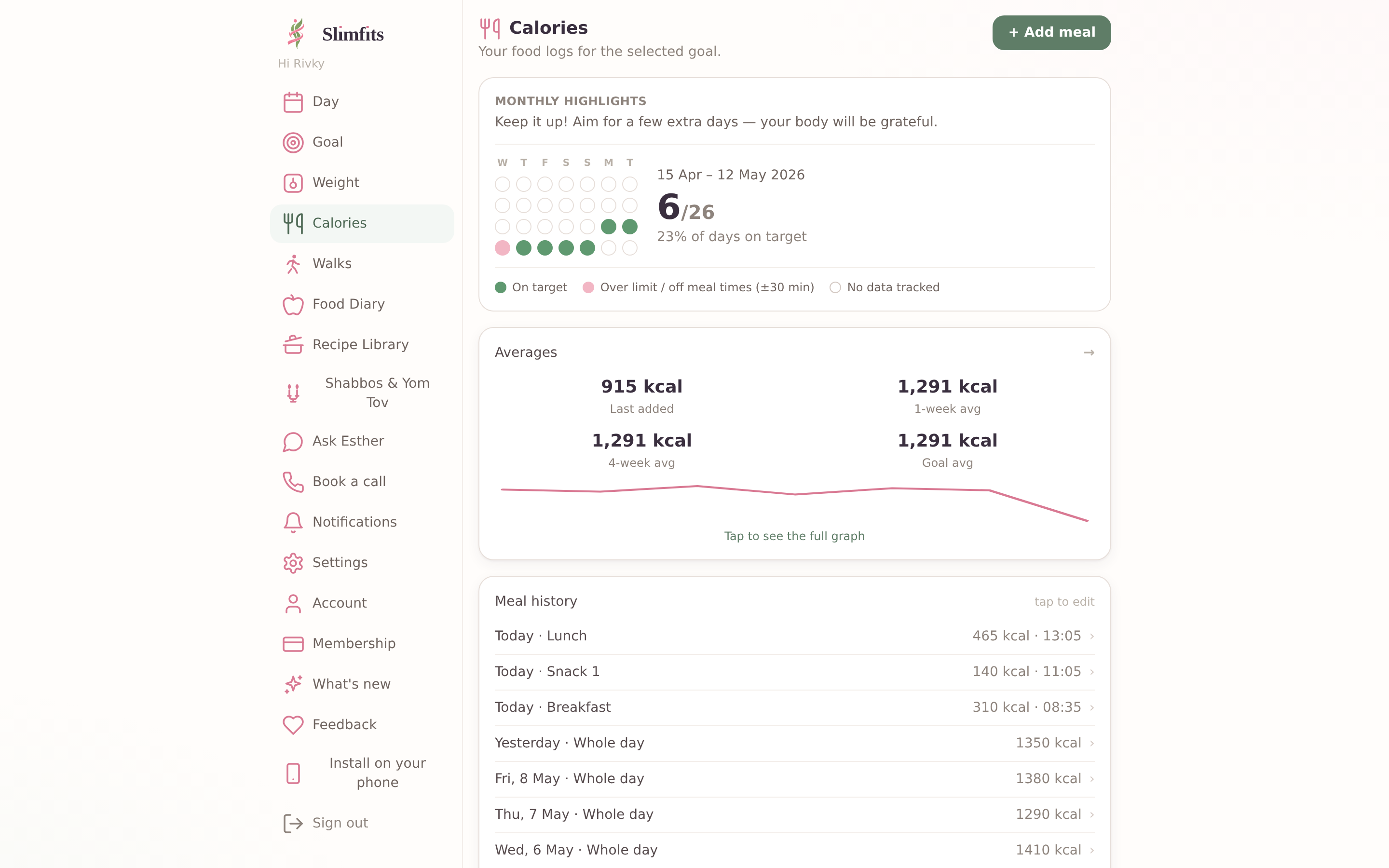Viewport: 1389px width, 868px height.
Task: Click the pink over-limit day dot in the calendar
Action: [502, 248]
